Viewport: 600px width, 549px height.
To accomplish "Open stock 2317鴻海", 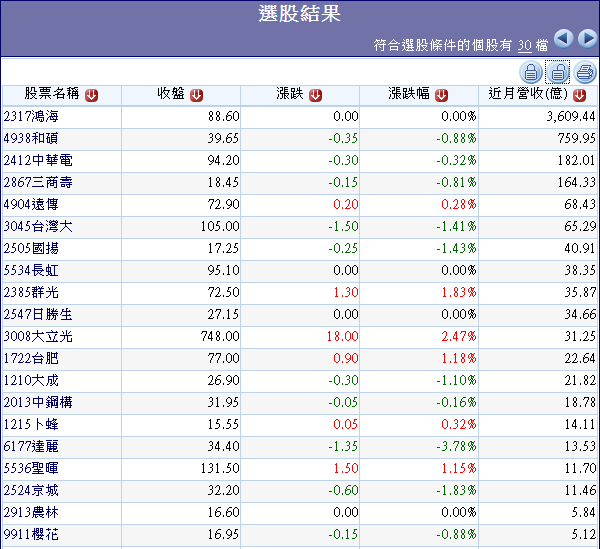I will (x=31, y=116).
